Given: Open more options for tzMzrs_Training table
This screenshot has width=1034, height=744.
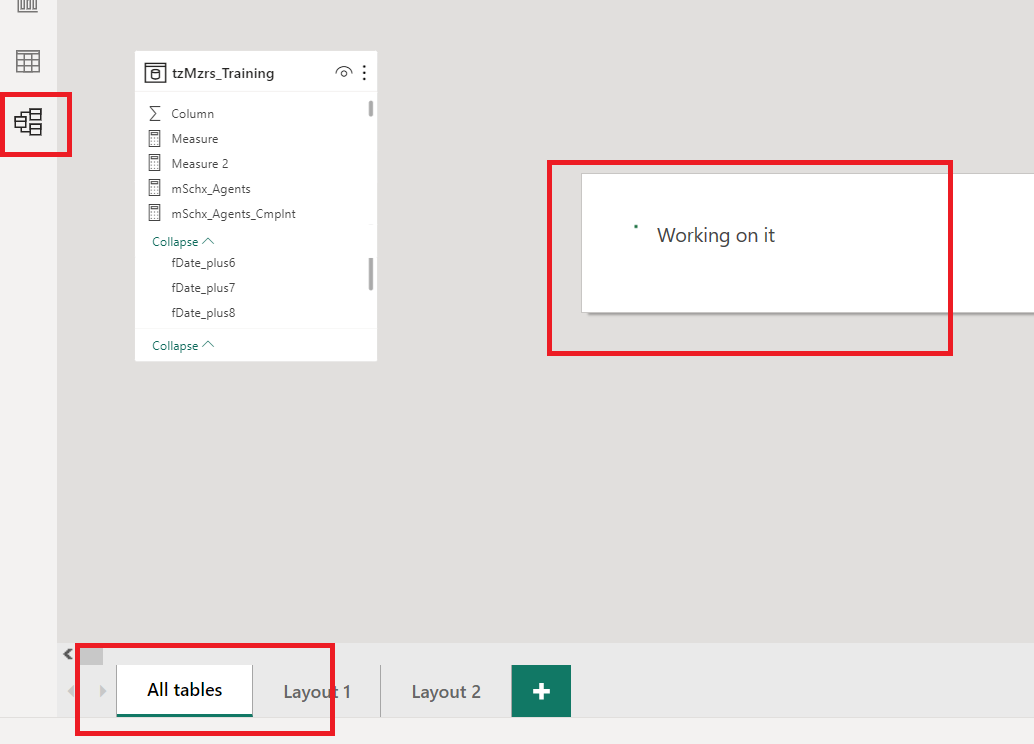Looking at the screenshot, I should pyautogui.click(x=364, y=73).
